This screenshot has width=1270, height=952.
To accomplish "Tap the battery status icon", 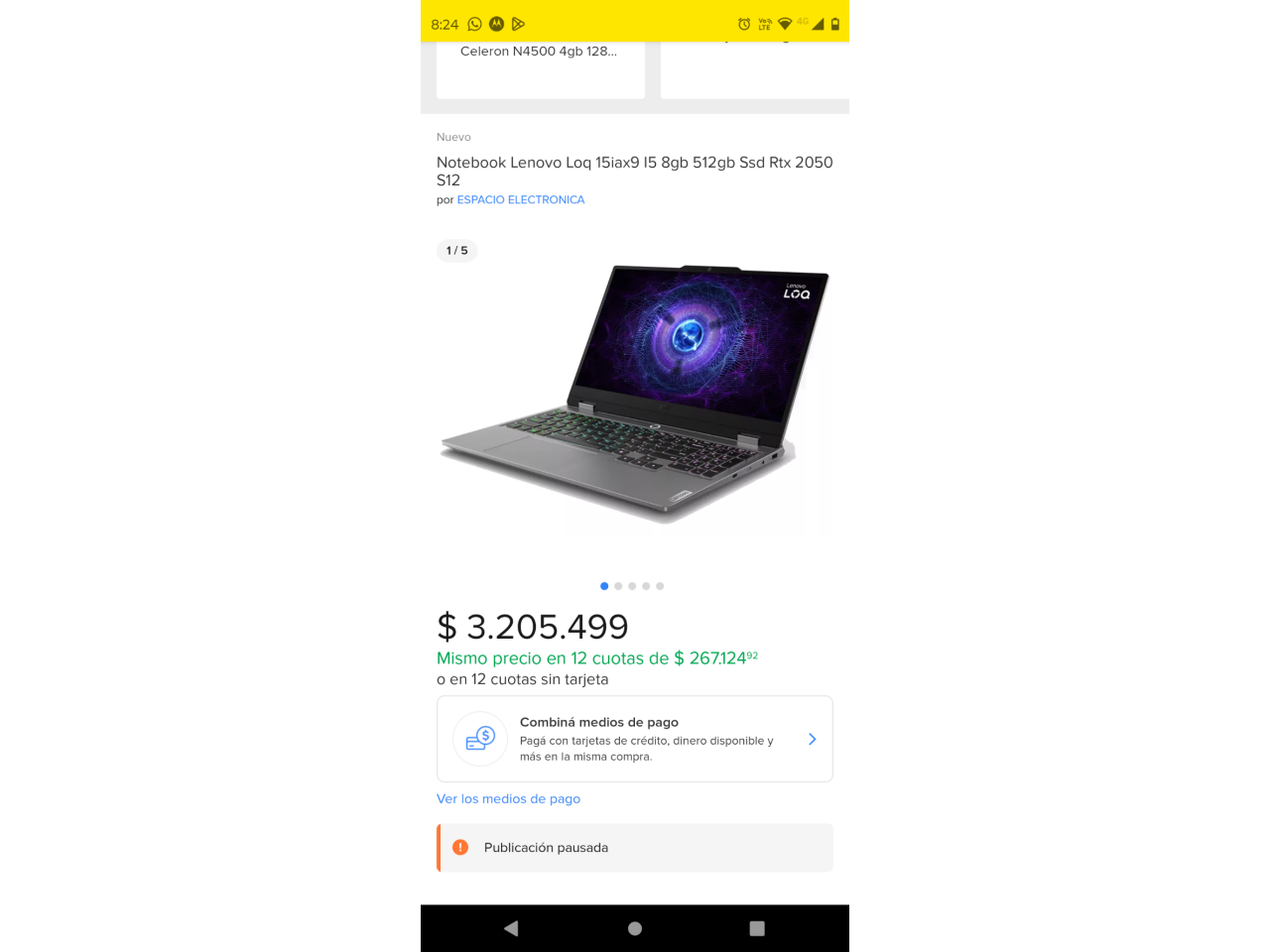I will [835, 24].
